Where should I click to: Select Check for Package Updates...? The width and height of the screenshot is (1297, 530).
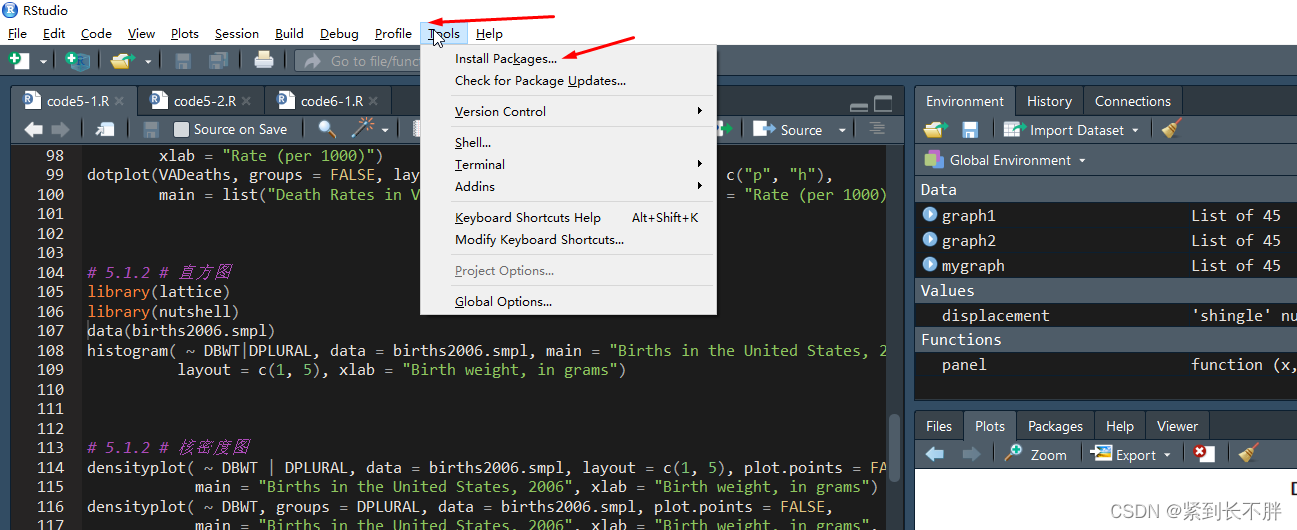click(568, 80)
